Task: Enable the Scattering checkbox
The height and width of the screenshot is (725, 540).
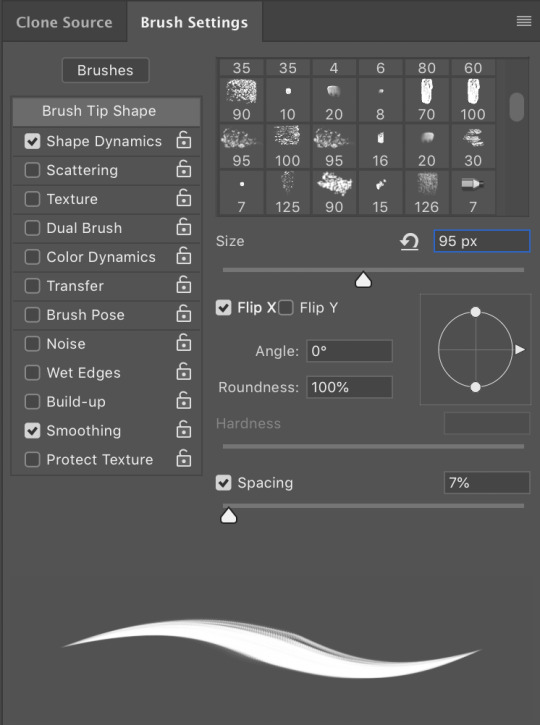Action: tap(32, 170)
